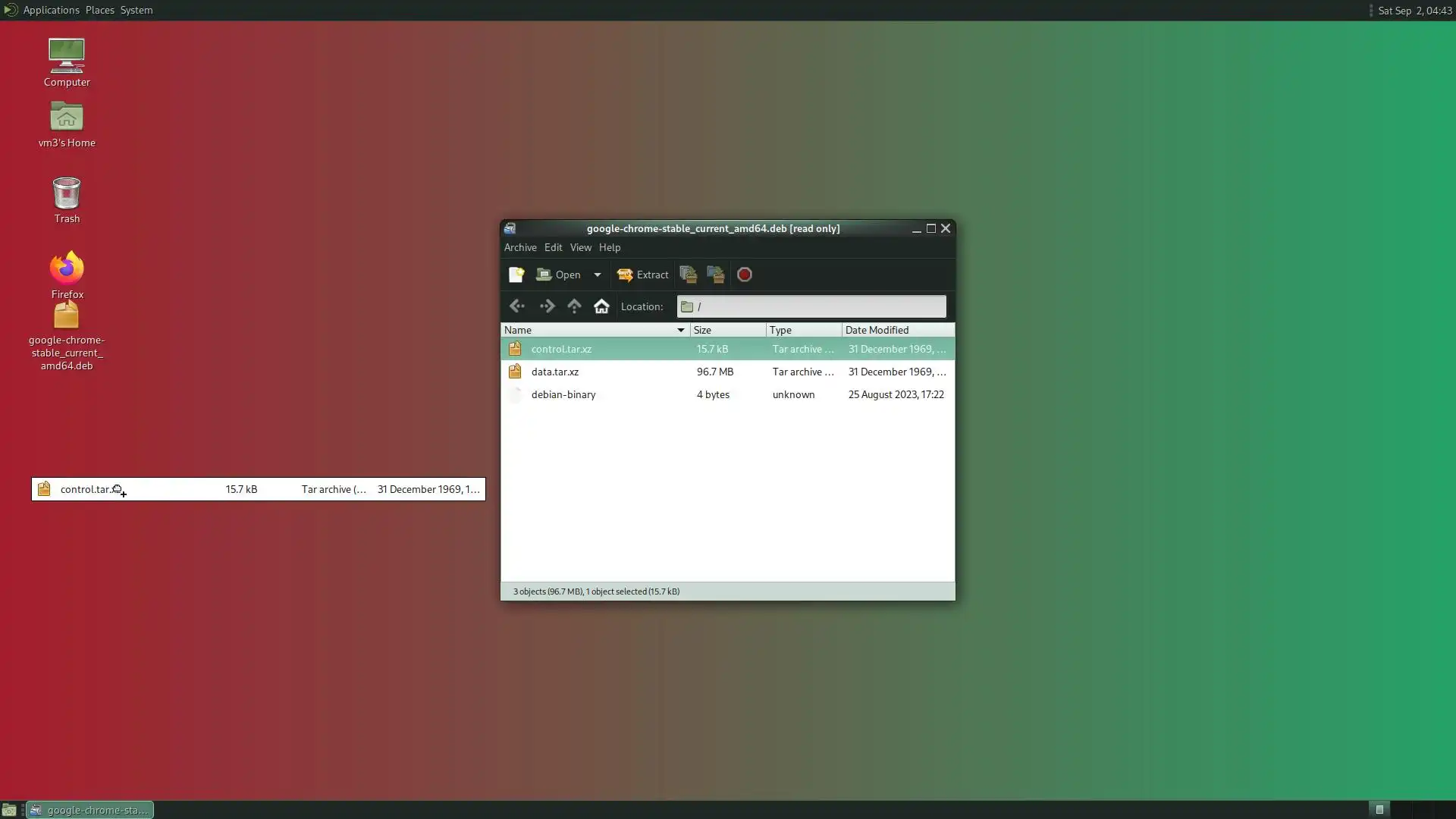The height and width of the screenshot is (819, 1456).
Task: Click the add folder toolbar icon
Action: pos(715,275)
